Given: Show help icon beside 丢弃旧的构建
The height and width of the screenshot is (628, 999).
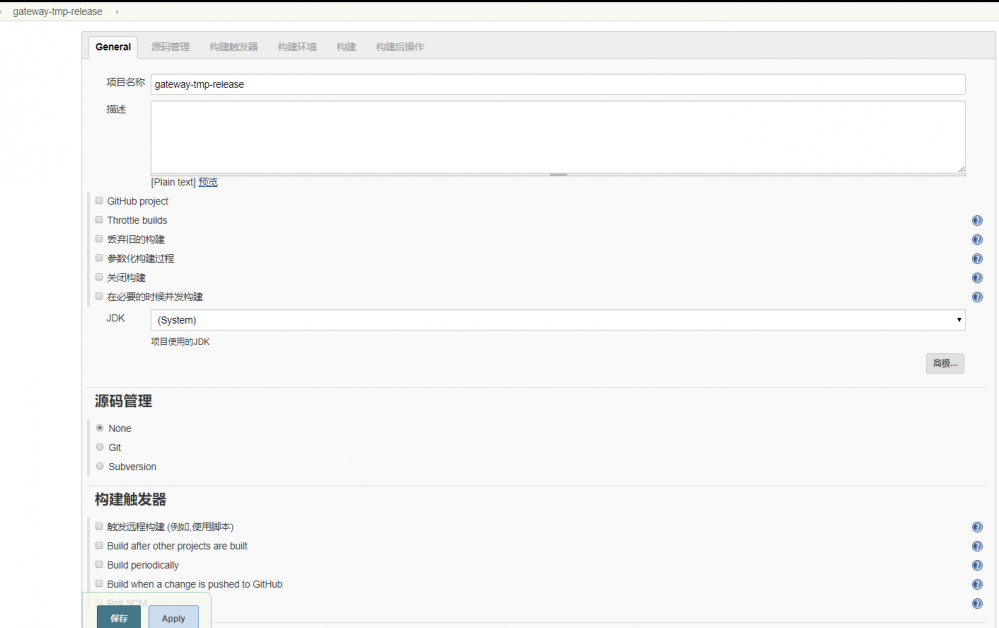Looking at the screenshot, I should 977,239.
